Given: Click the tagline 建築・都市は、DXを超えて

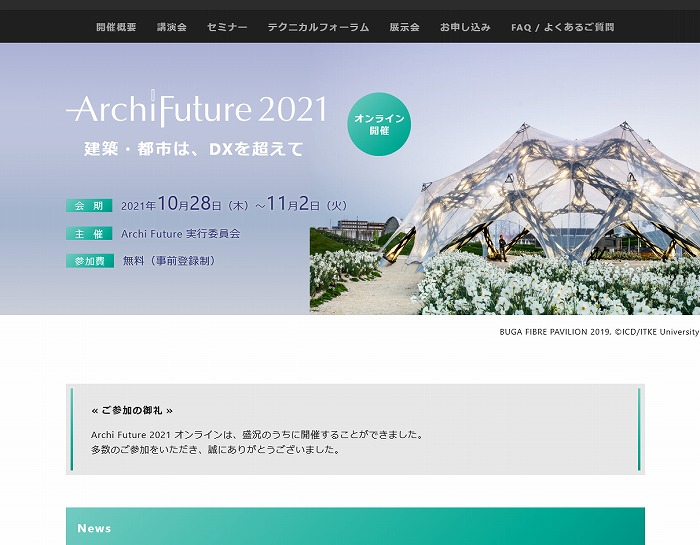Looking at the screenshot, I should click(194, 149).
